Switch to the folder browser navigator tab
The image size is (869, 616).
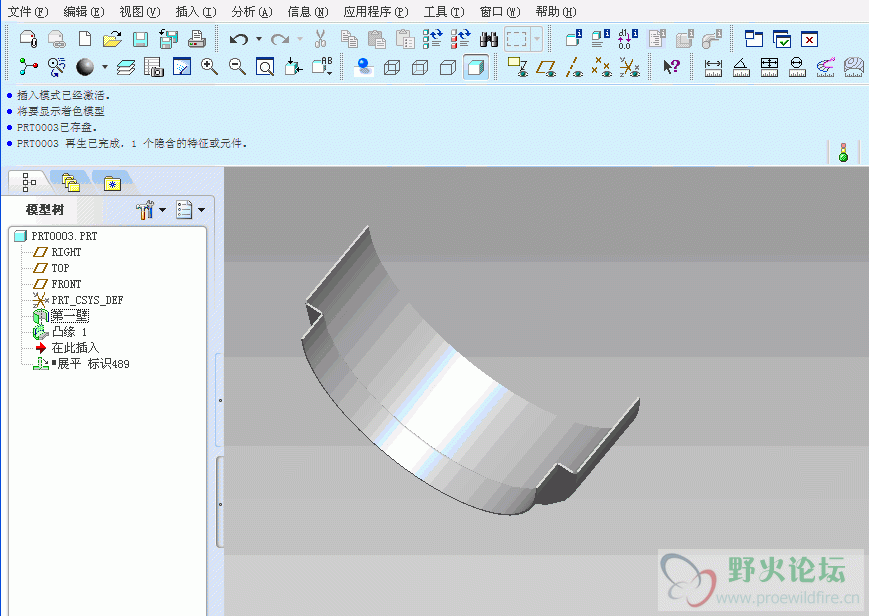coord(70,182)
